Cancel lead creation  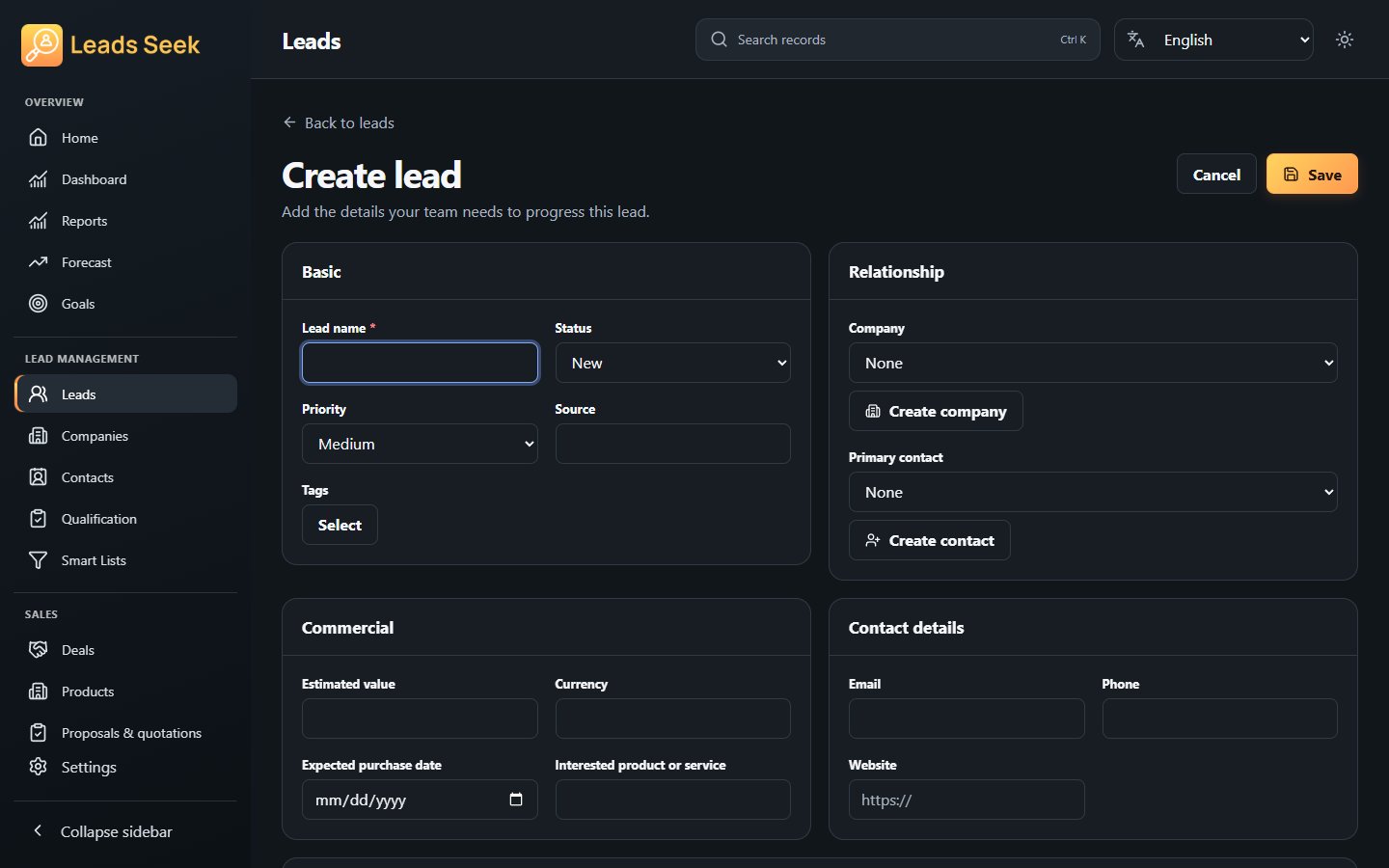pyautogui.click(x=1216, y=175)
